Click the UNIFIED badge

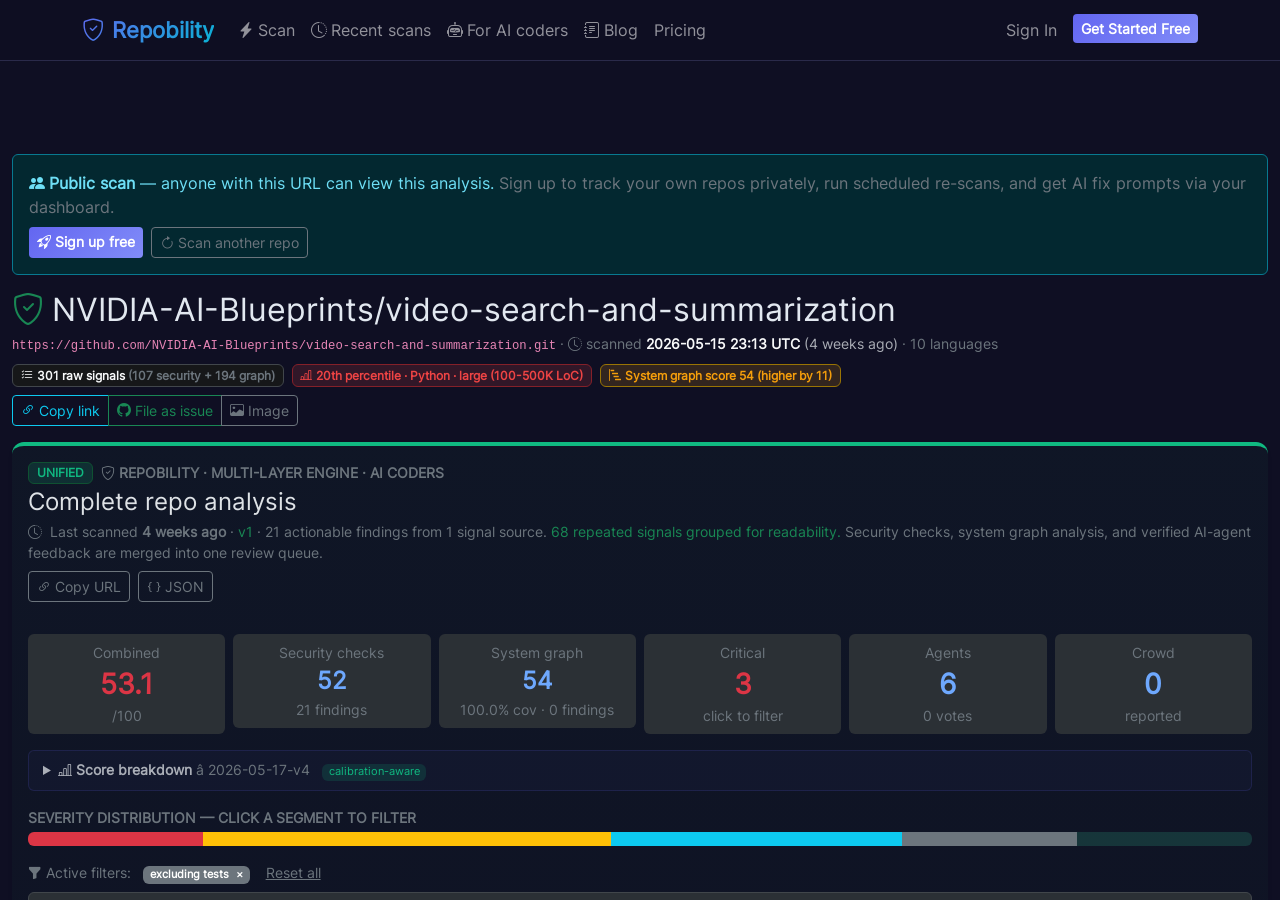pos(60,473)
